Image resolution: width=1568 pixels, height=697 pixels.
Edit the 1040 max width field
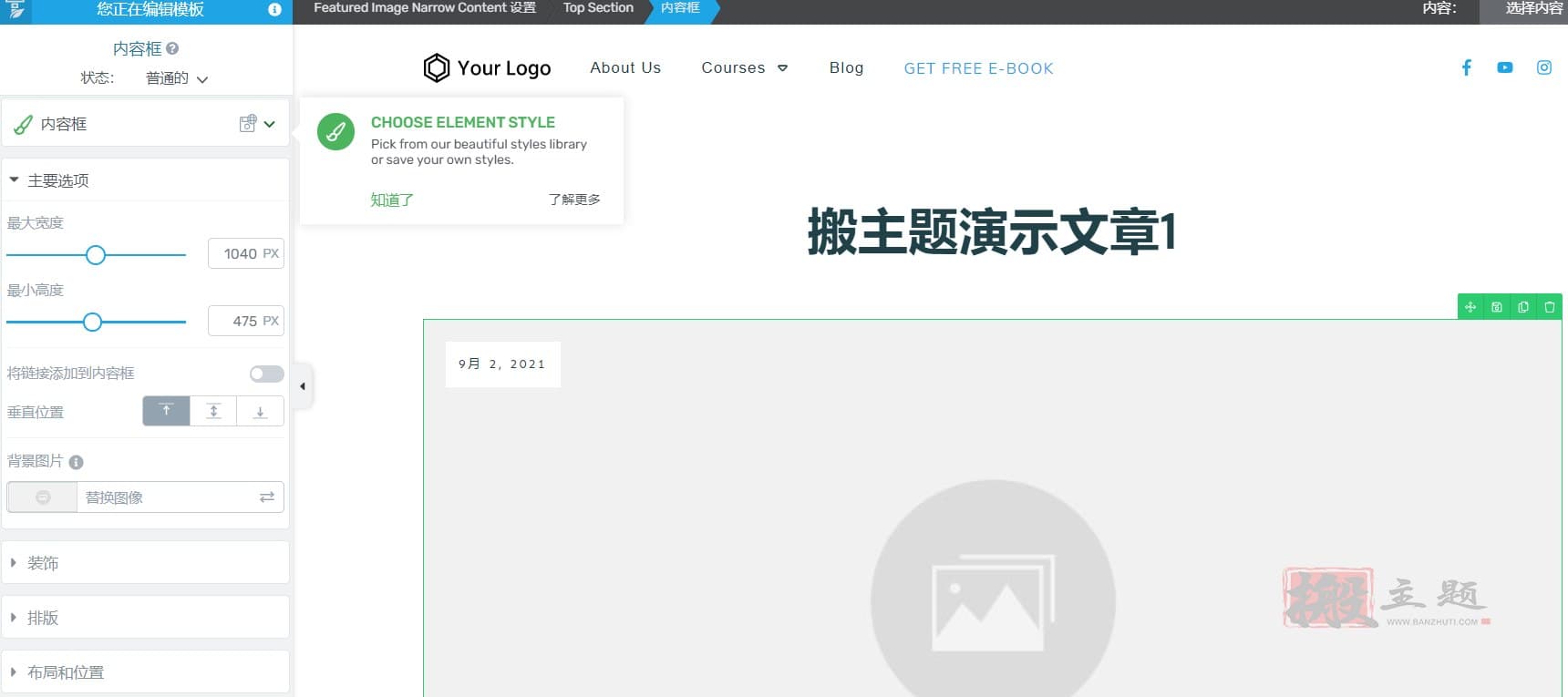pyautogui.click(x=240, y=254)
